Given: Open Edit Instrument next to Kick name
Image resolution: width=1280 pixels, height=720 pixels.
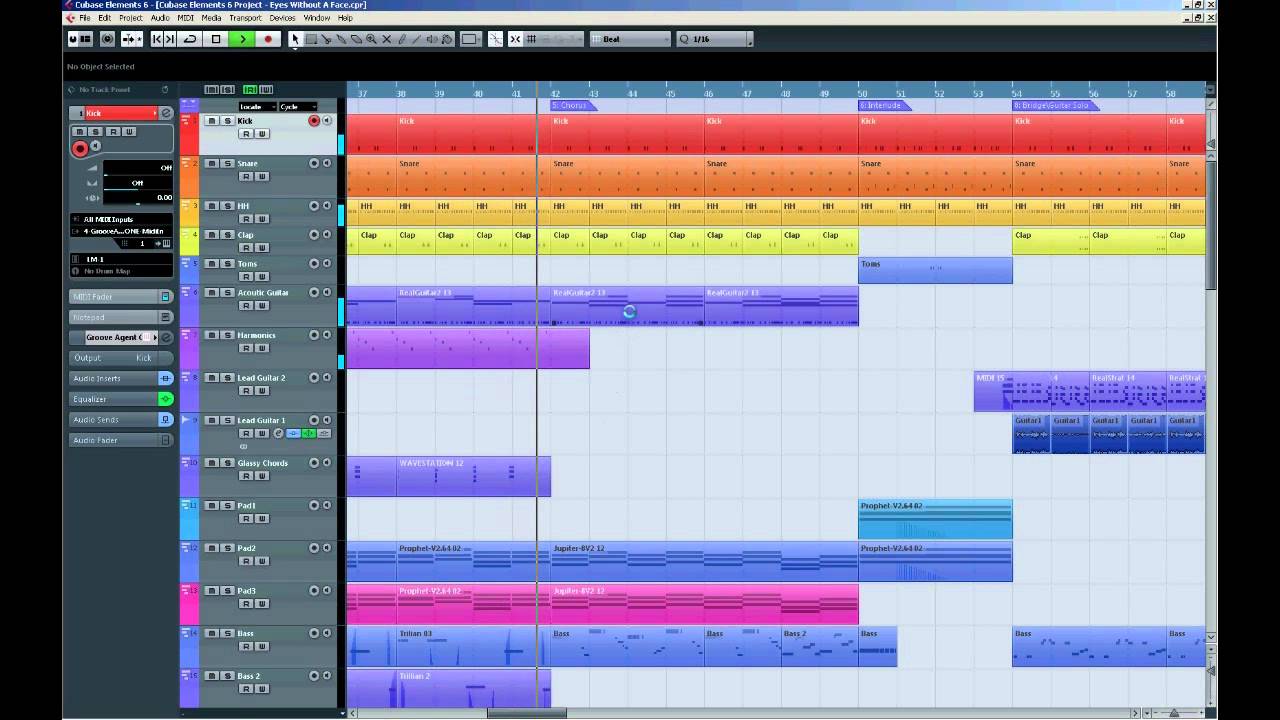Looking at the screenshot, I should pyautogui.click(x=167, y=113).
